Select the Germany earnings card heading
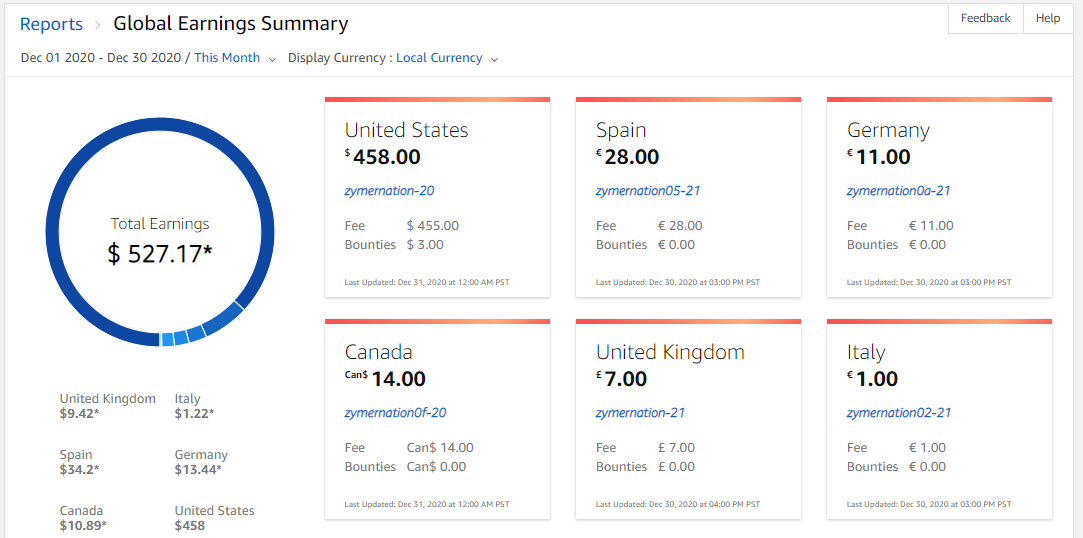Screen dimensions: 1083x538 (x=888, y=130)
